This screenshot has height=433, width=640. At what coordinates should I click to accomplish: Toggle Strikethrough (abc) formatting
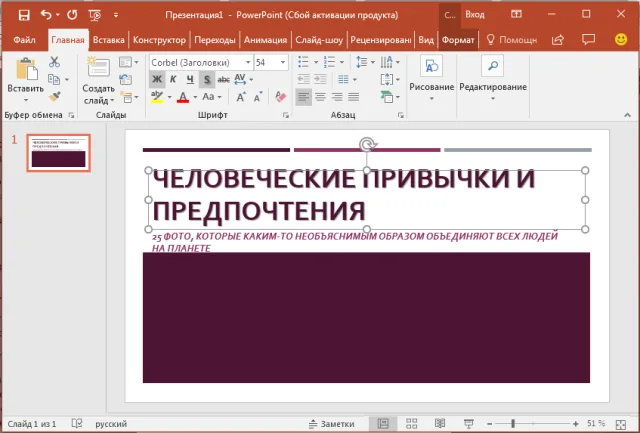click(x=223, y=79)
